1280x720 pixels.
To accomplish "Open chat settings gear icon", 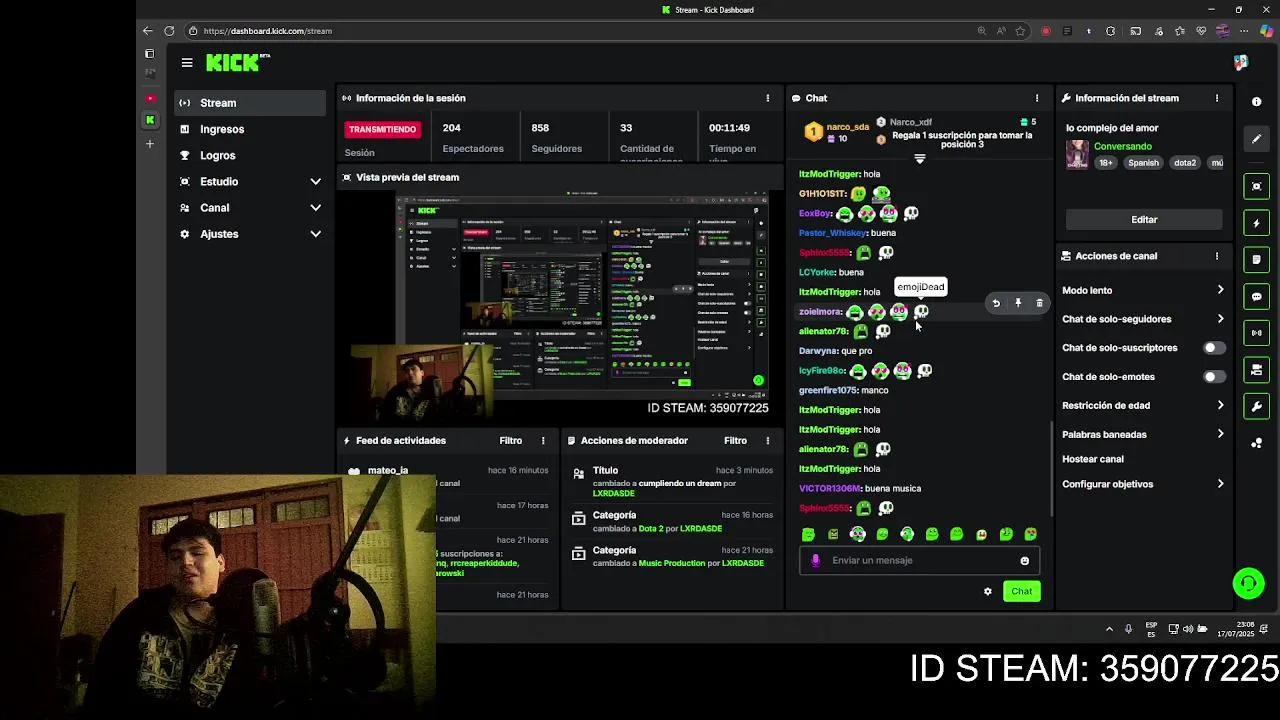I will (x=988, y=591).
